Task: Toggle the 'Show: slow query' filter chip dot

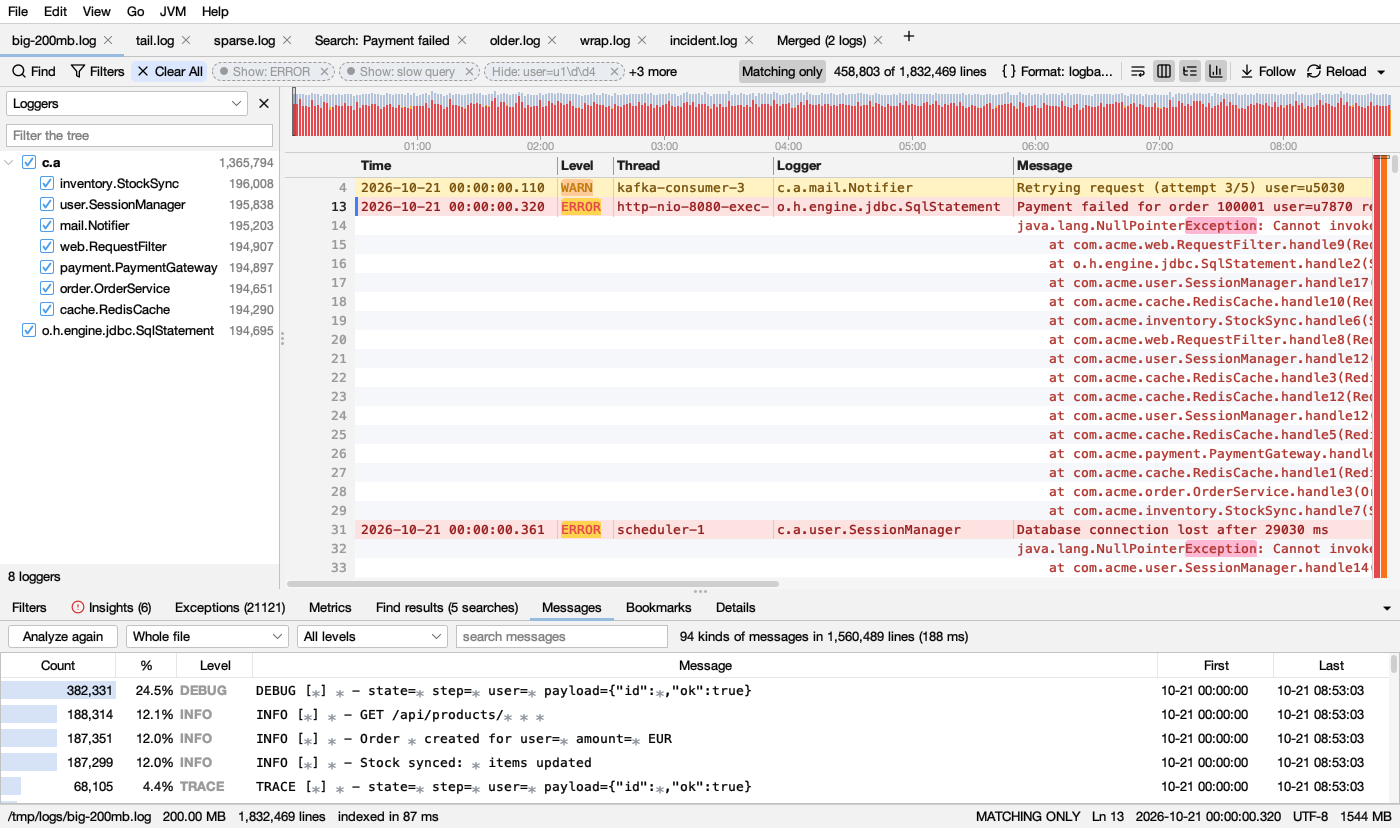Action: (x=351, y=72)
